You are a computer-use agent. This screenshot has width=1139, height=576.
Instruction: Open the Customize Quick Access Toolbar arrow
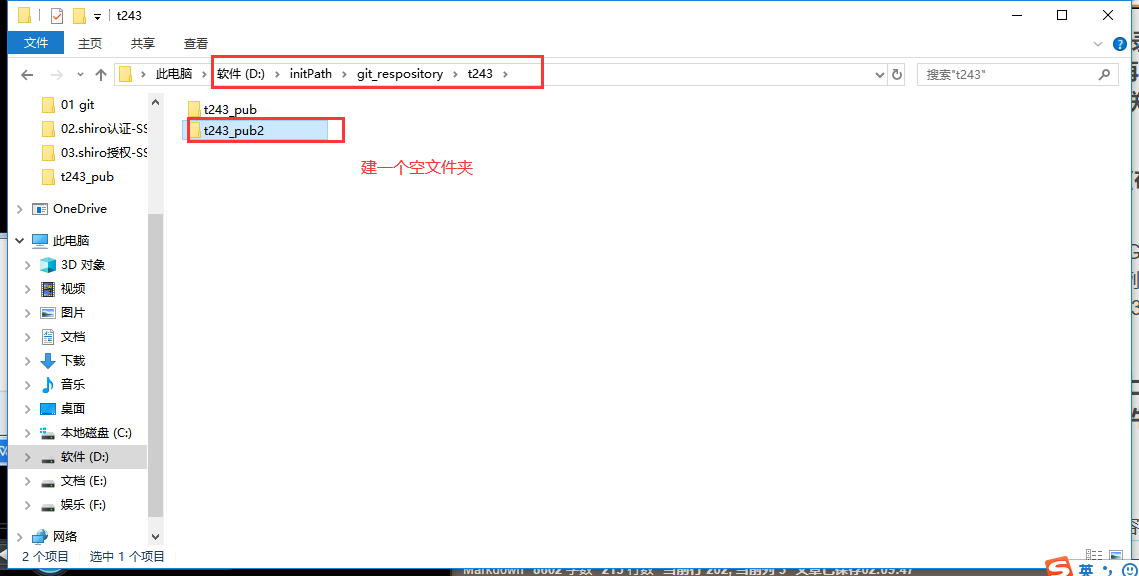pyautogui.click(x=97, y=16)
